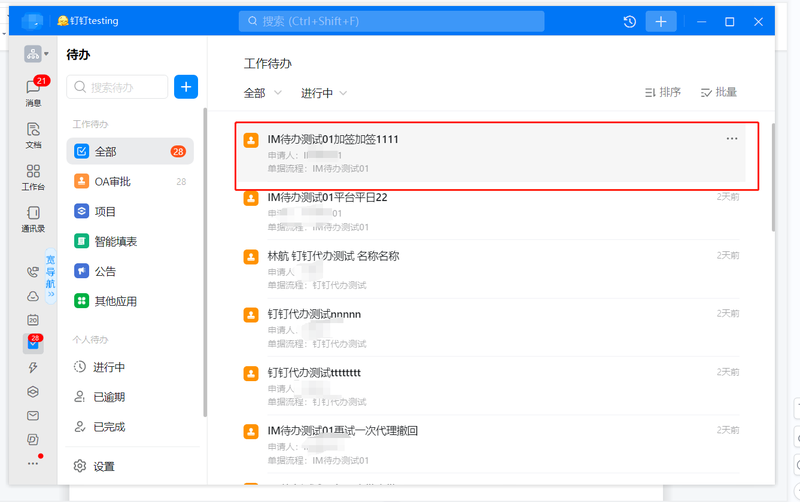
Task: Open the 全部 filter dropdown
Action: click(260, 93)
